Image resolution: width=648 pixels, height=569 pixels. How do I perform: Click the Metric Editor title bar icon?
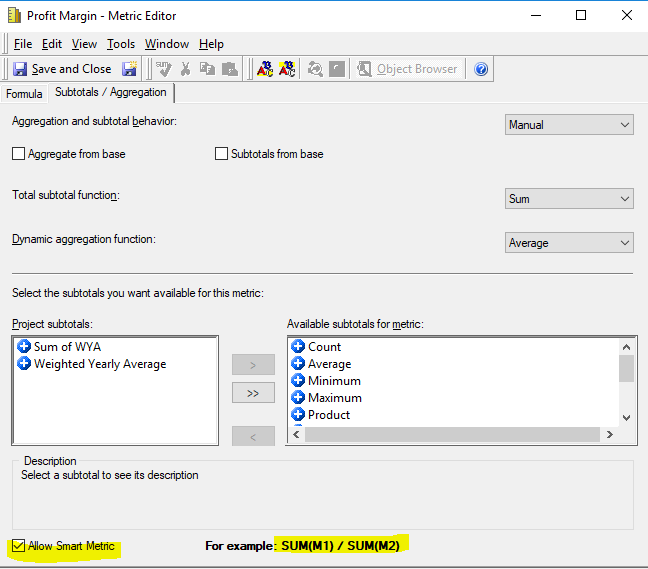pos(14,16)
